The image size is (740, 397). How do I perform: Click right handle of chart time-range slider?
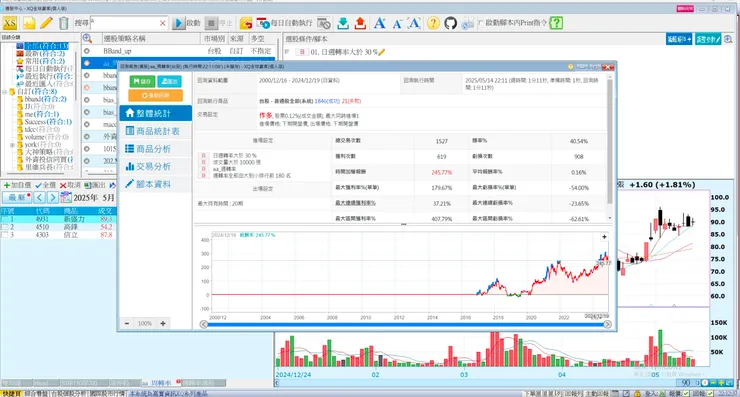pos(607,324)
